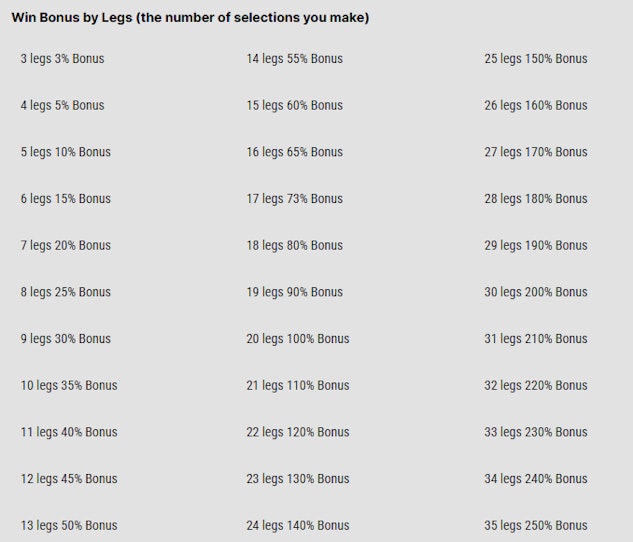Select the 27 legs 170% Bonus entry

coord(536,152)
